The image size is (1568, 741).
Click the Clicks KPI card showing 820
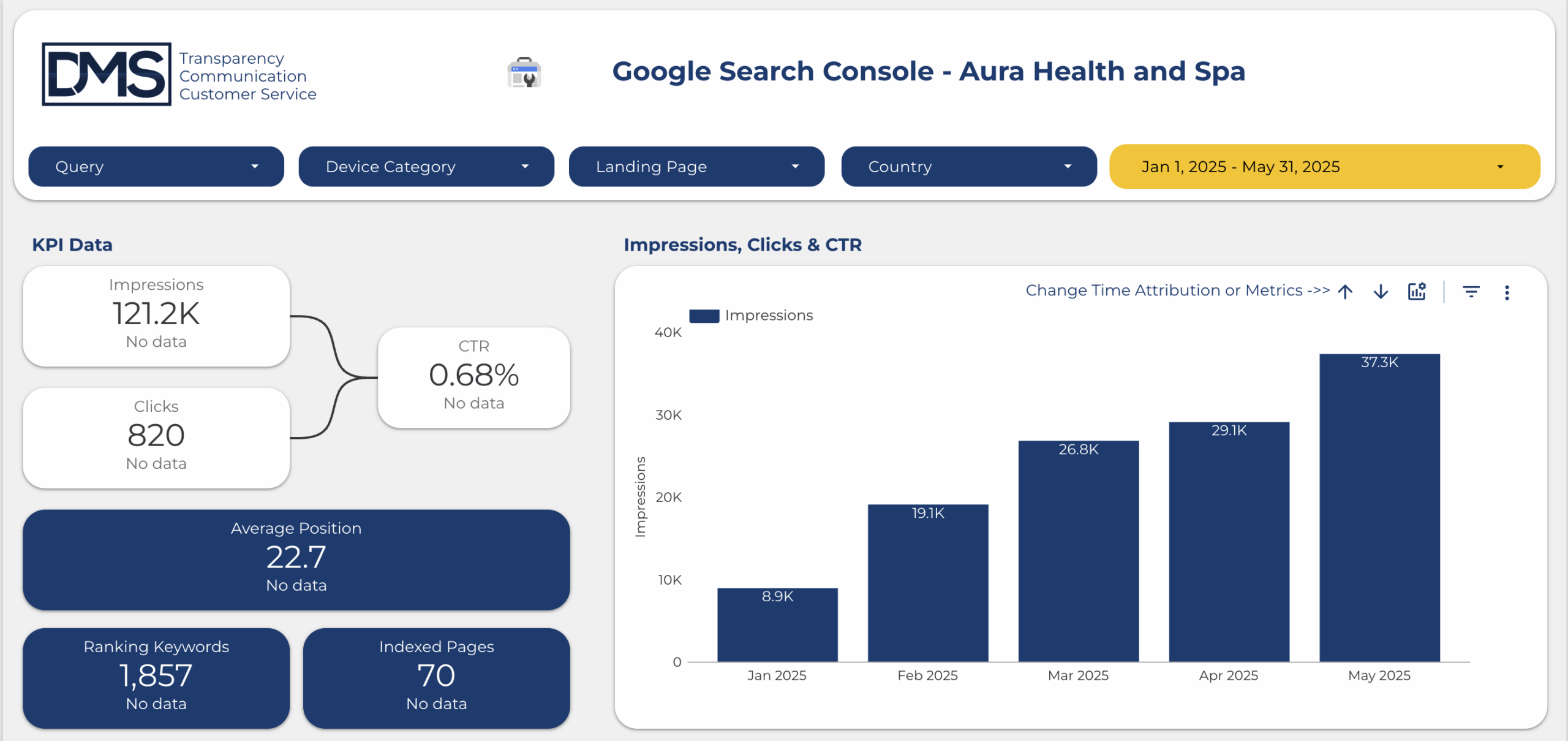(156, 436)
